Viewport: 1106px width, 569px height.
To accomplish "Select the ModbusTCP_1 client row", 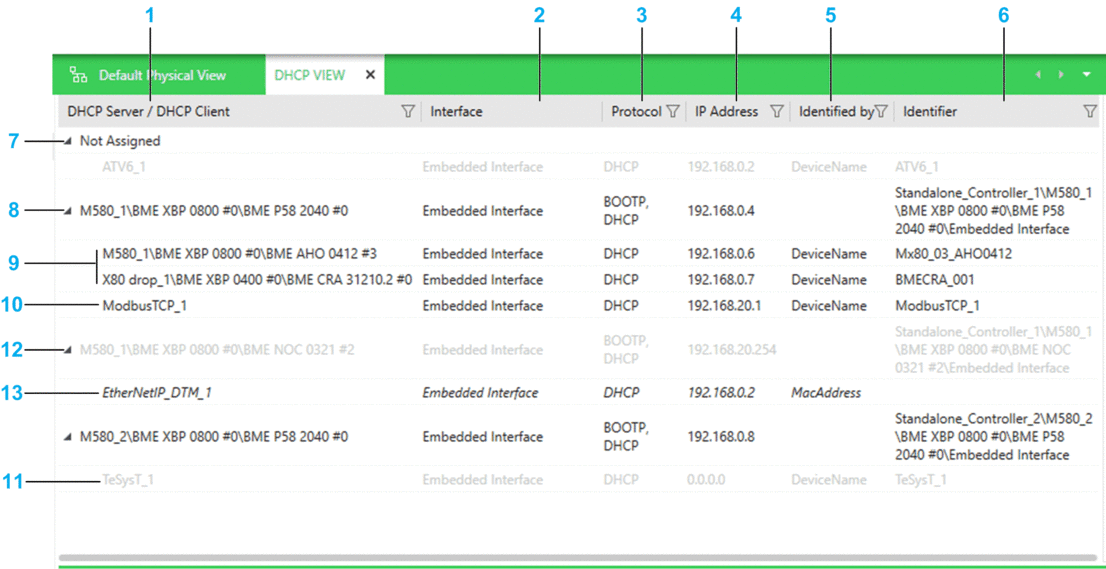I will tap(576, 305).
